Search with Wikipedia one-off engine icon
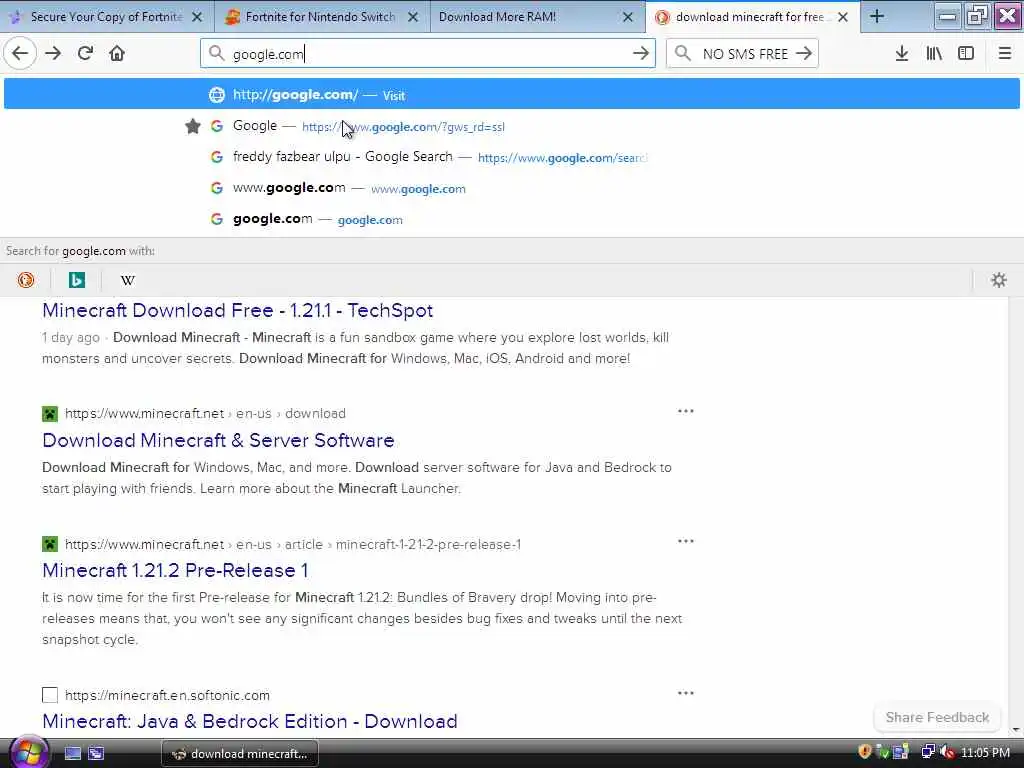 click(x=127, y=280)
